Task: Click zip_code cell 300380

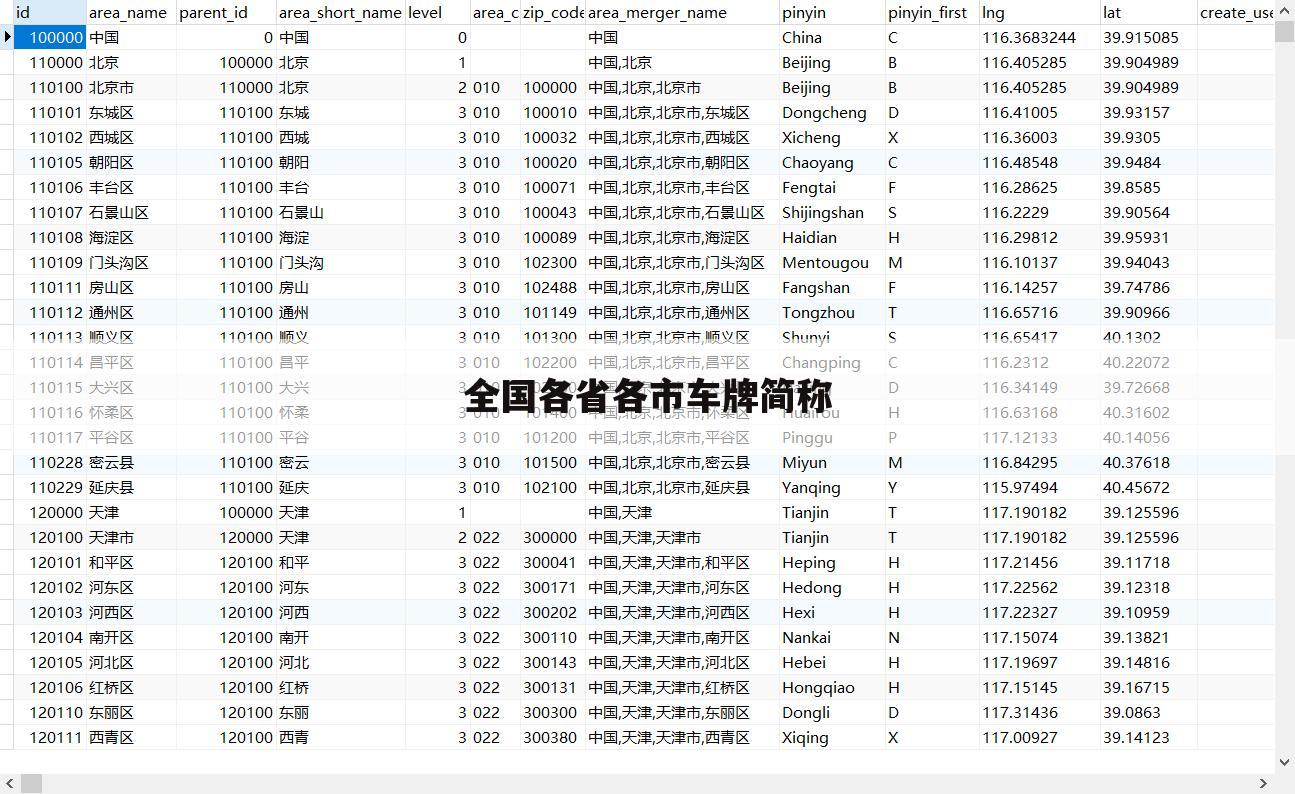Action: click(553, 737)
